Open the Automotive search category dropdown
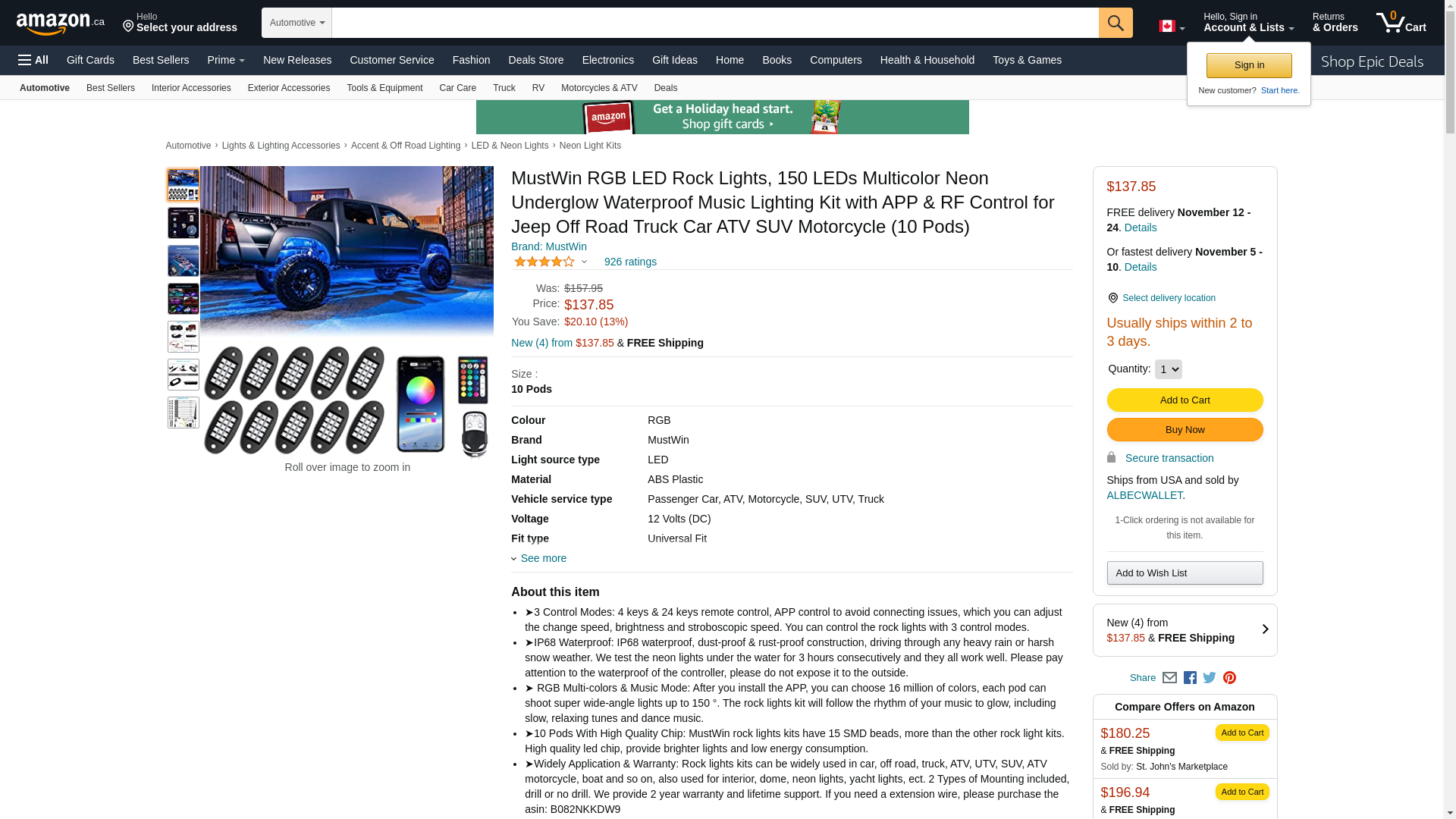The image size is (1456, 819). coord(297,23)
